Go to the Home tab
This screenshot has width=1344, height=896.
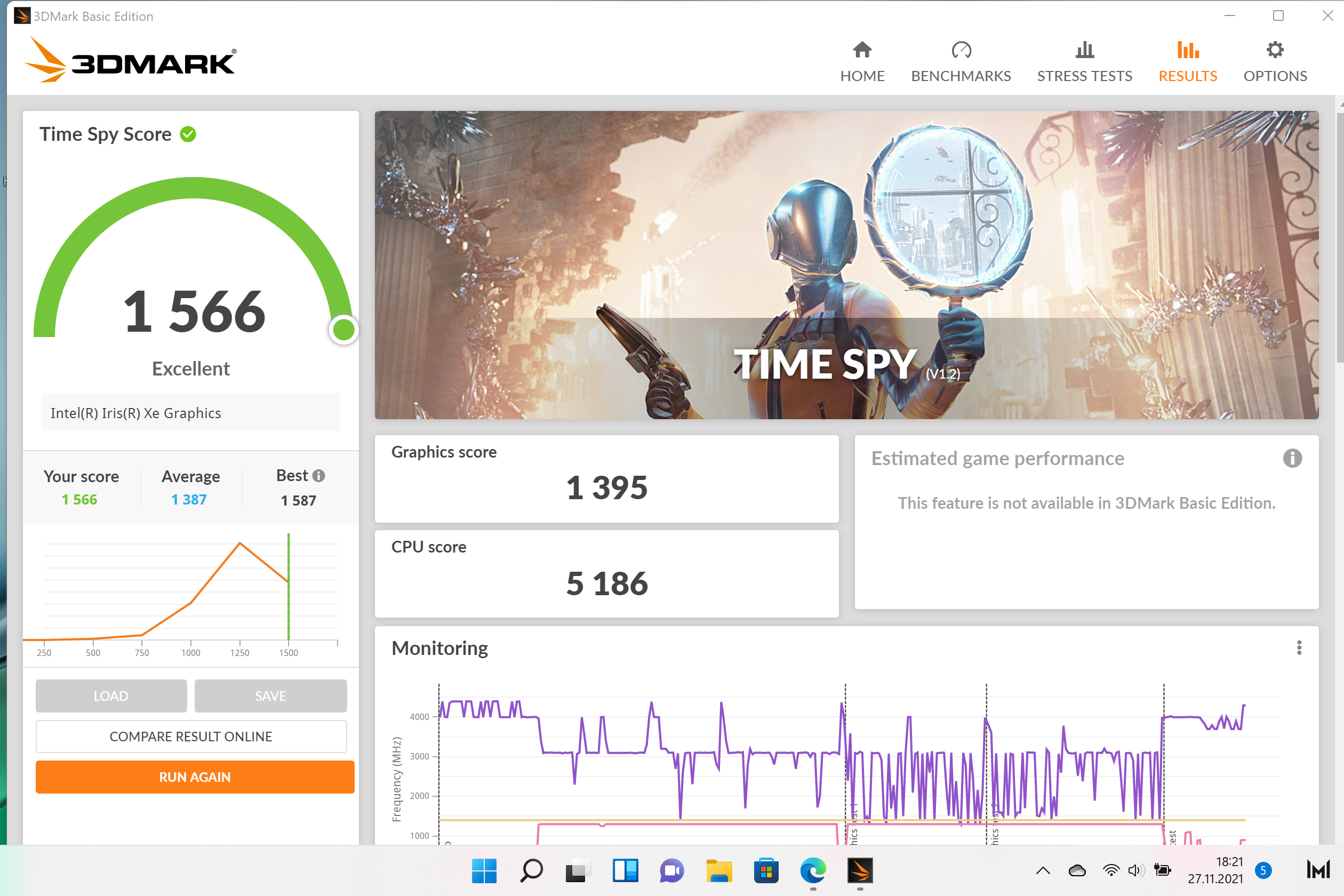click(x=862, y=62)
